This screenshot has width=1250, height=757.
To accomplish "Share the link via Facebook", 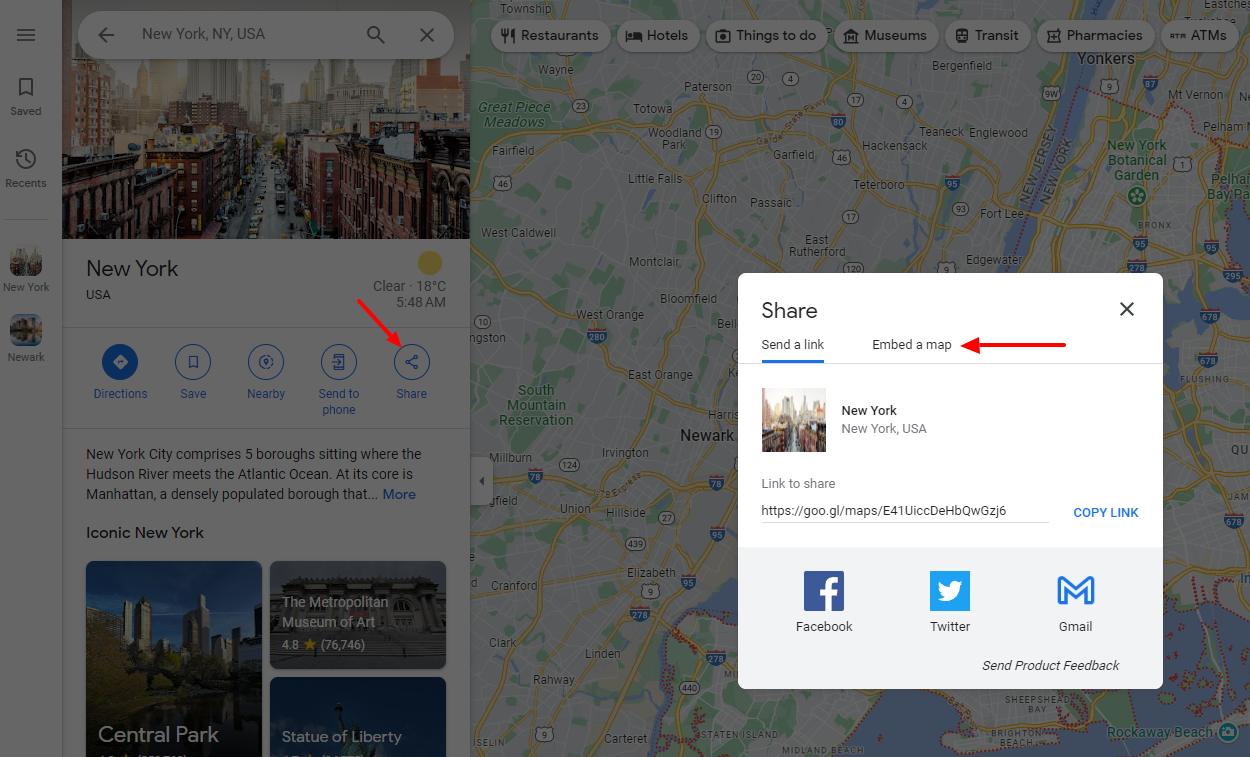I will (x=824, y=591).
